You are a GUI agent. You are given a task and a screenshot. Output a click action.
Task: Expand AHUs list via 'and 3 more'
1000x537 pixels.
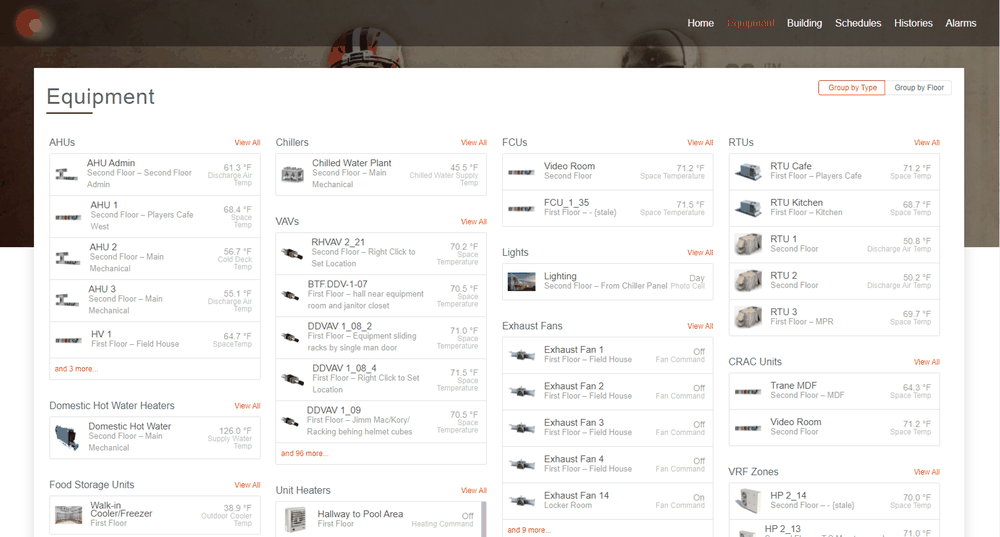pyautogui.click(x=76, y=369)
